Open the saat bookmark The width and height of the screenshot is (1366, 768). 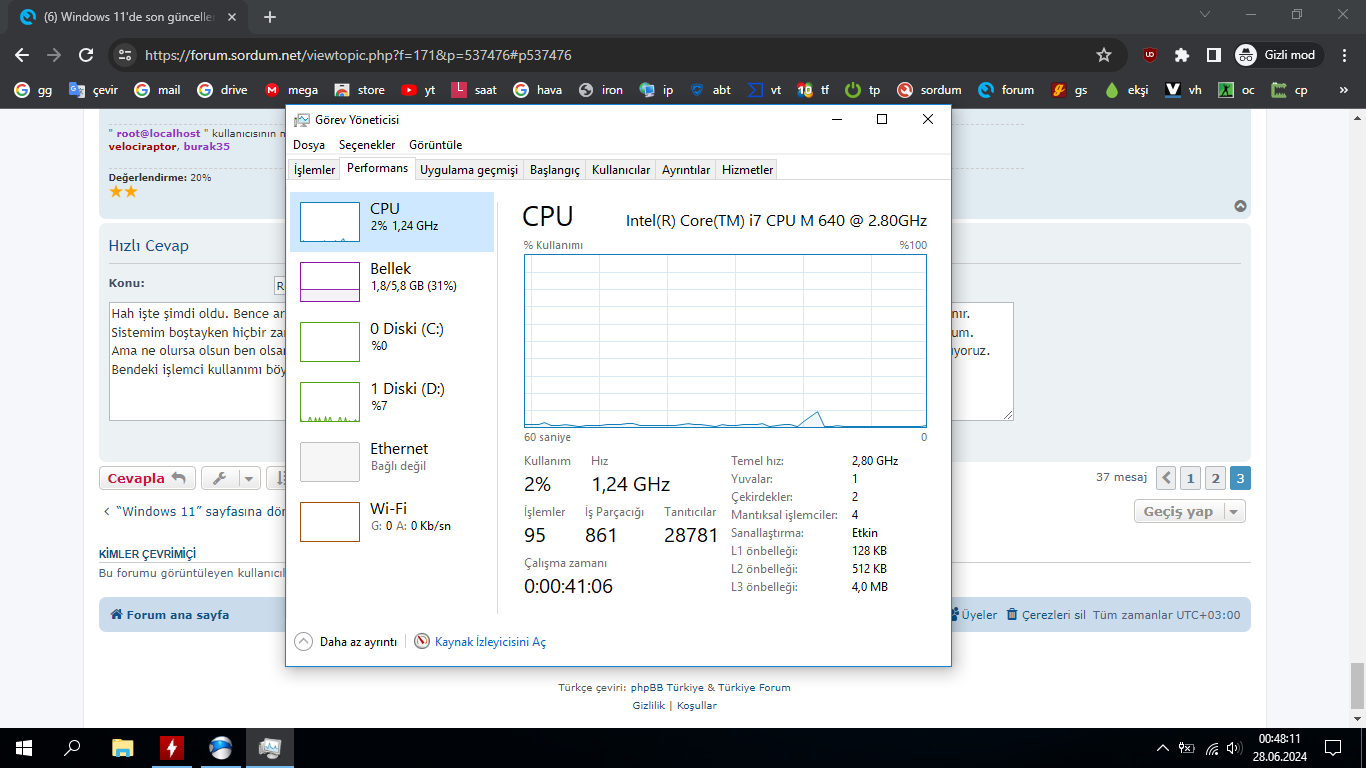click(474, 90)
